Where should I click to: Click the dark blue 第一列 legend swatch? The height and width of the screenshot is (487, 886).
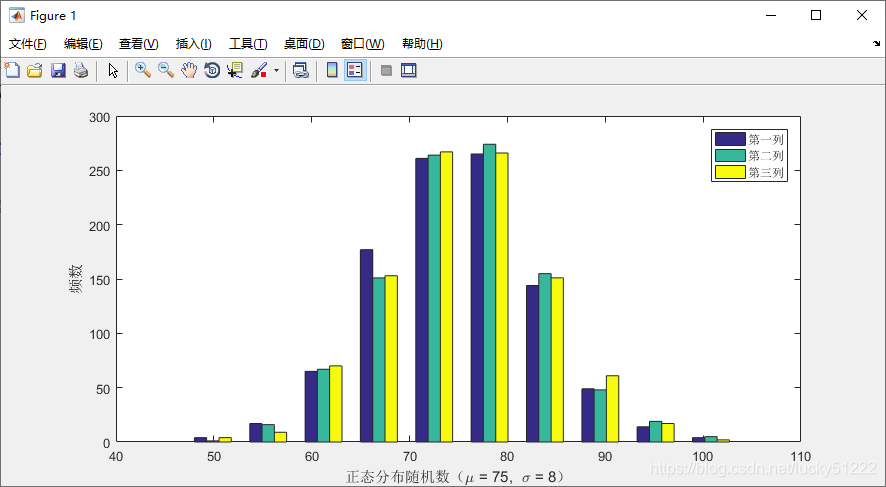click(x=730, y=138)
